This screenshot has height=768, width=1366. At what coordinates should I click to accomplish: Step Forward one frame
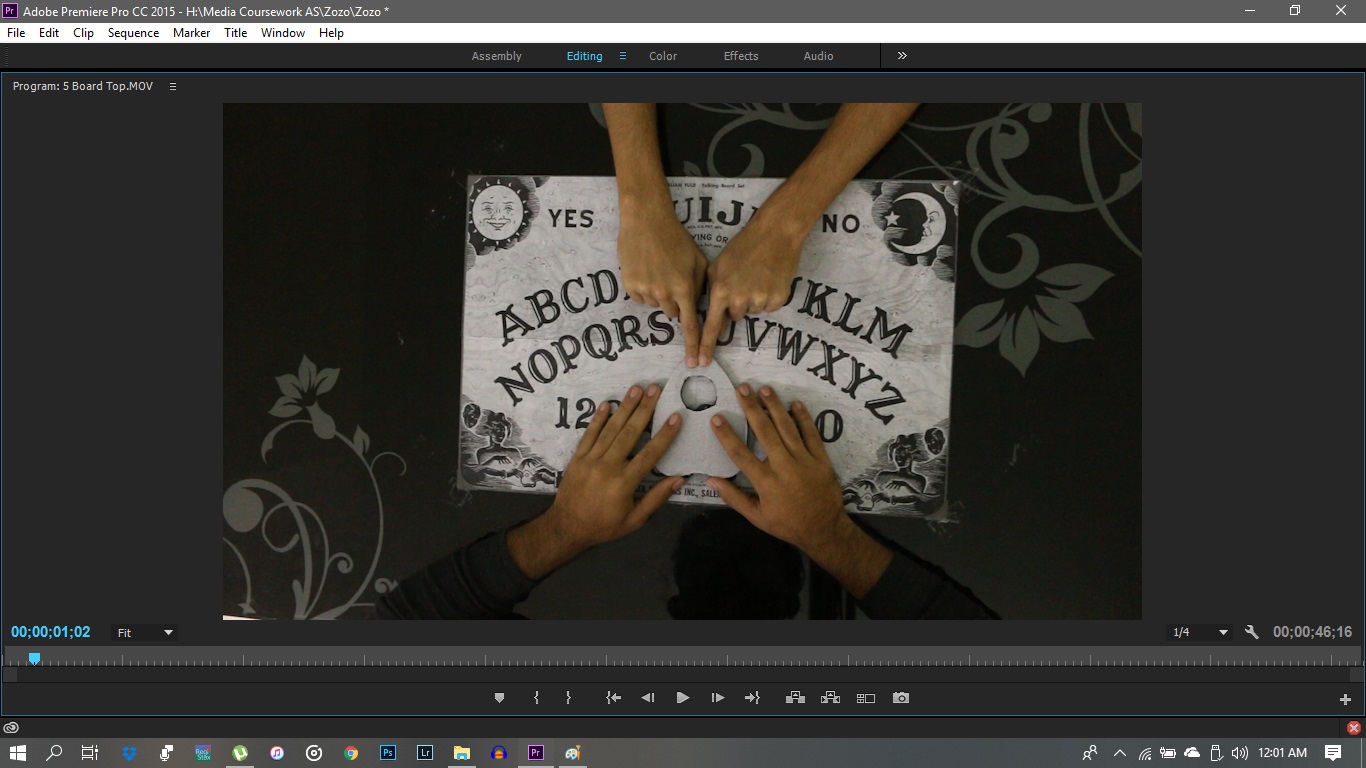(x=717, y=697)
